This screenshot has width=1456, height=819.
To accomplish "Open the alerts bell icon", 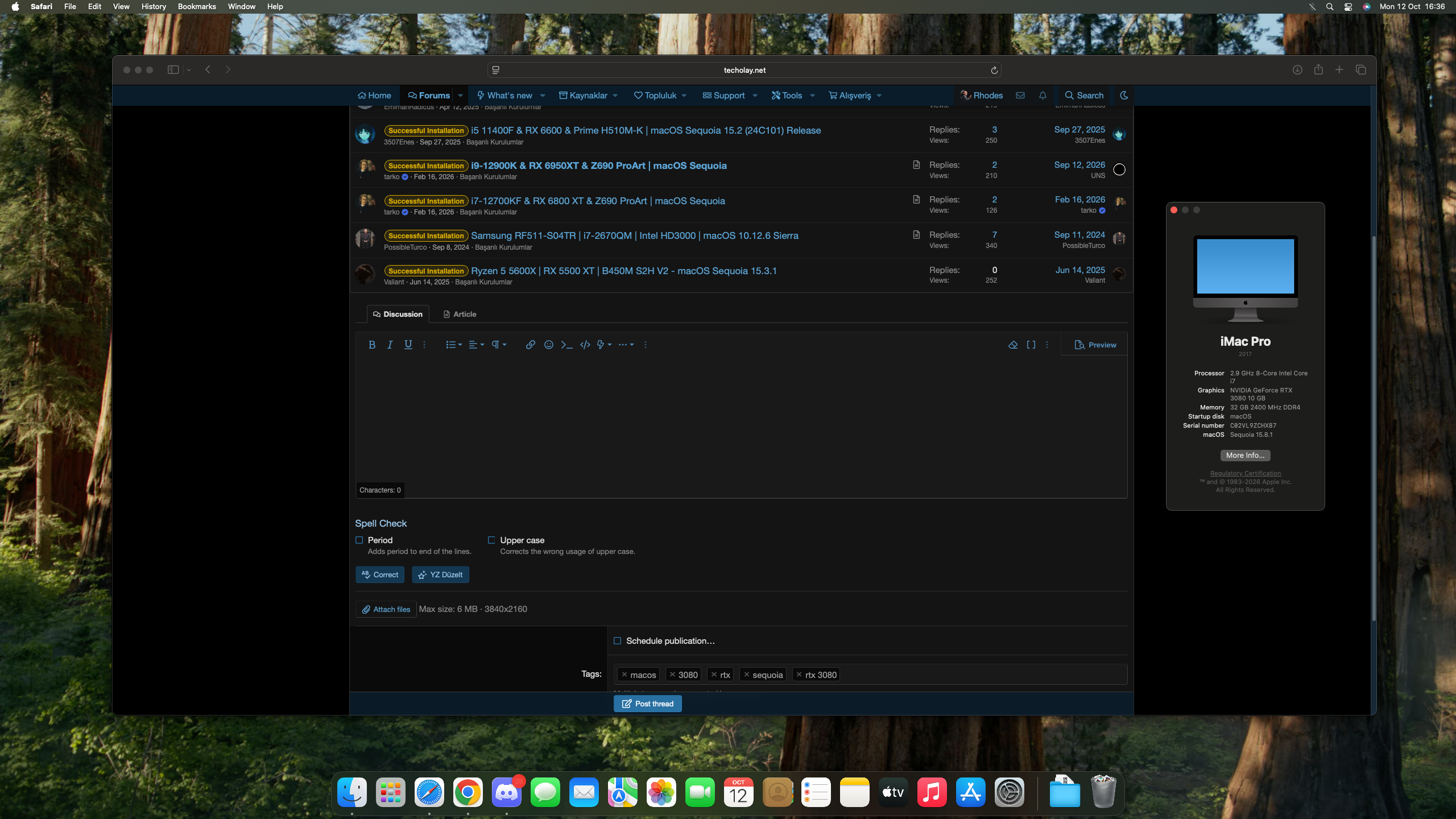I will 1043,96.
